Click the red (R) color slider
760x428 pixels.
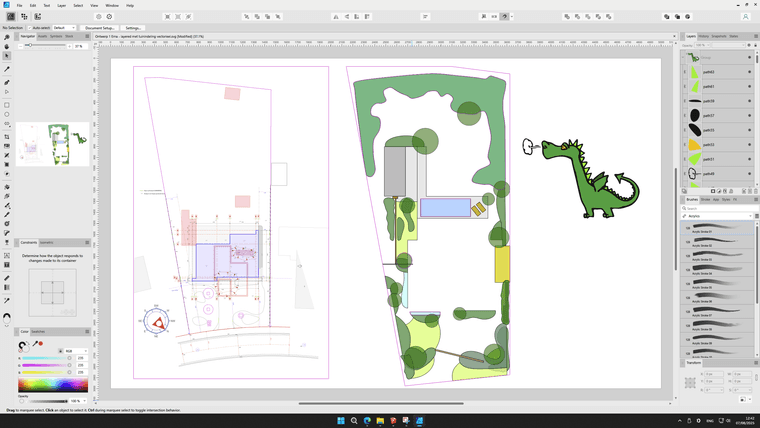tap(45, 358)
